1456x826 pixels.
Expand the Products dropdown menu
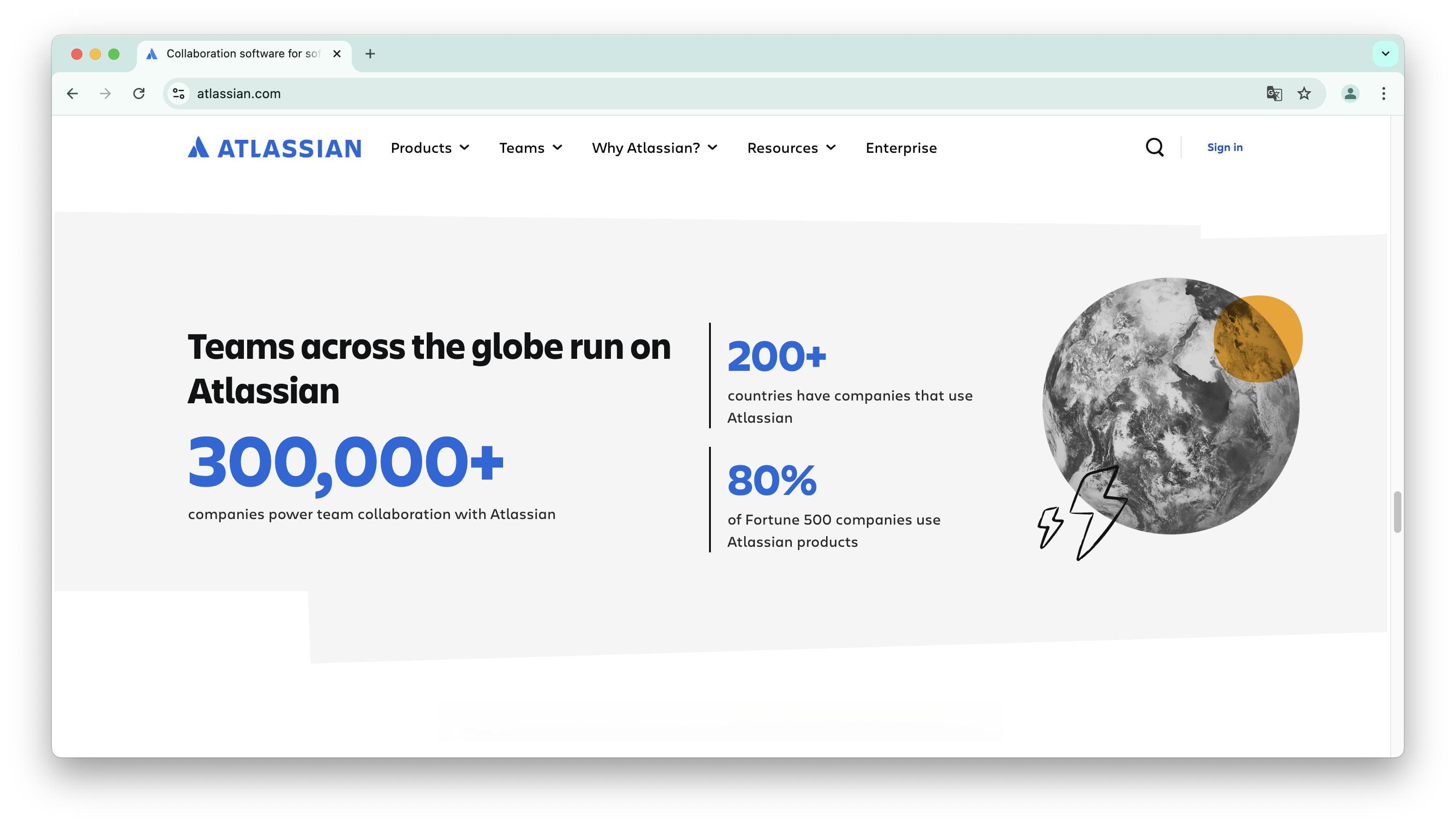pos(430,148)
